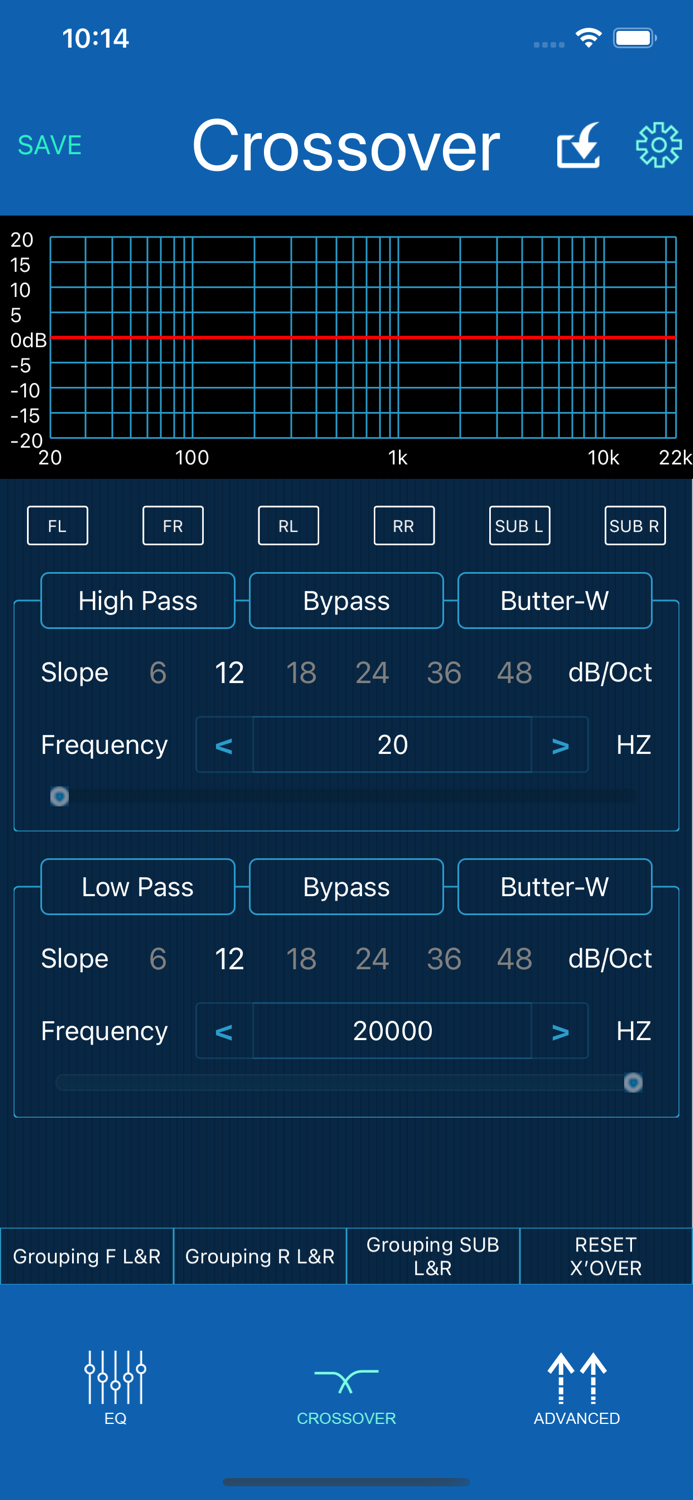Click the 100 frequency axis label
This screenshot has width=693, height=1500.
[x=192, y=458]
